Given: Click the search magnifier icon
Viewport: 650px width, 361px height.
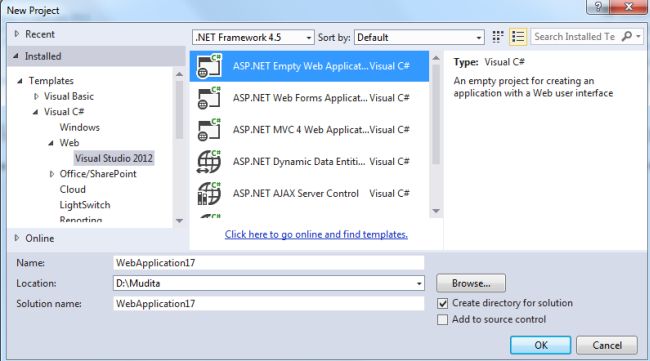Looking at the screenshot, I should click(627, 36).
